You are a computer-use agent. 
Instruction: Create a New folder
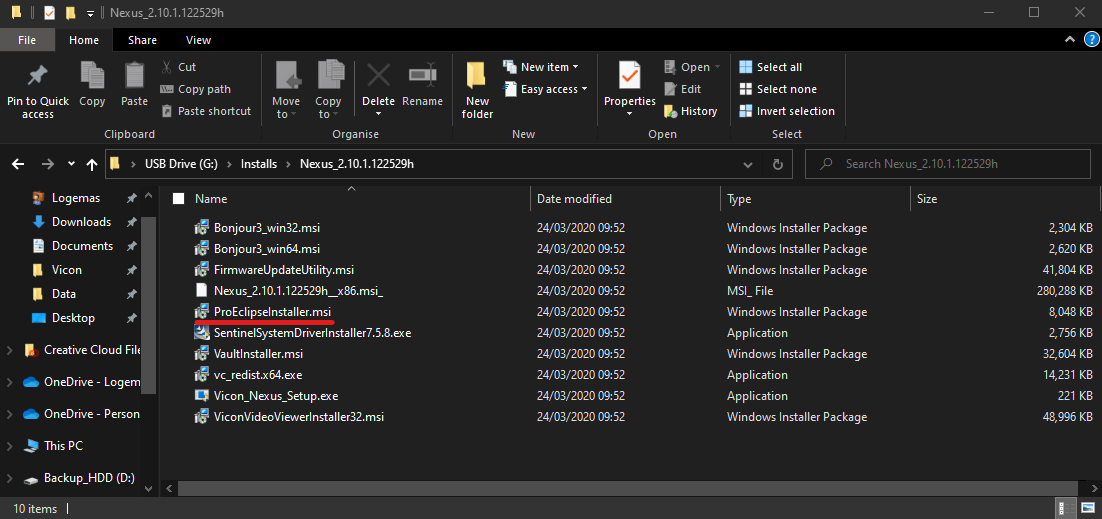coord(477,90)
